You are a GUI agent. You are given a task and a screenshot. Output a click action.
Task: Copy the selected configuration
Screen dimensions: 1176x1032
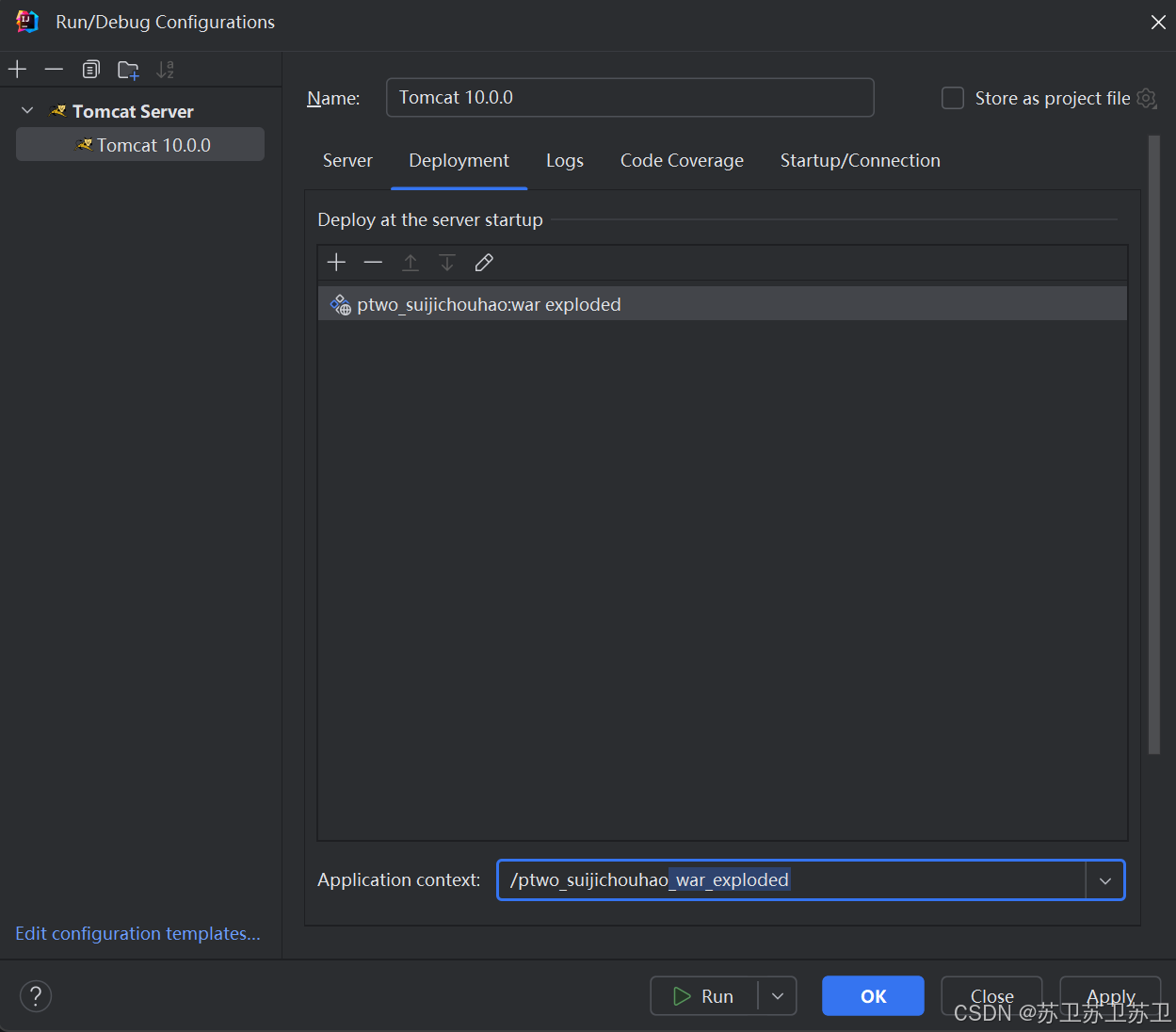coord(91,70)
